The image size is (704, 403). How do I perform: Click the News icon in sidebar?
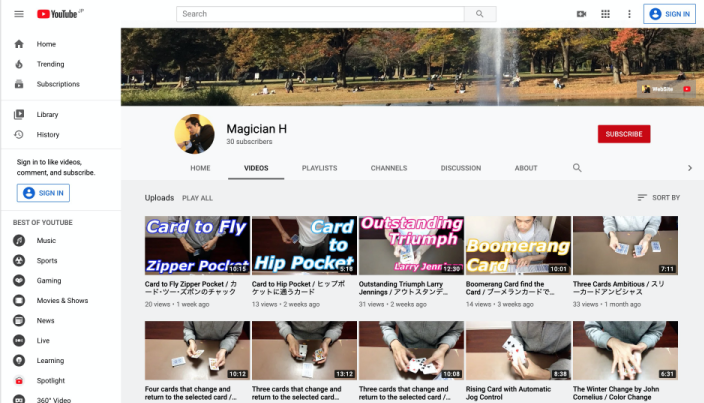(x=19, y=320)
